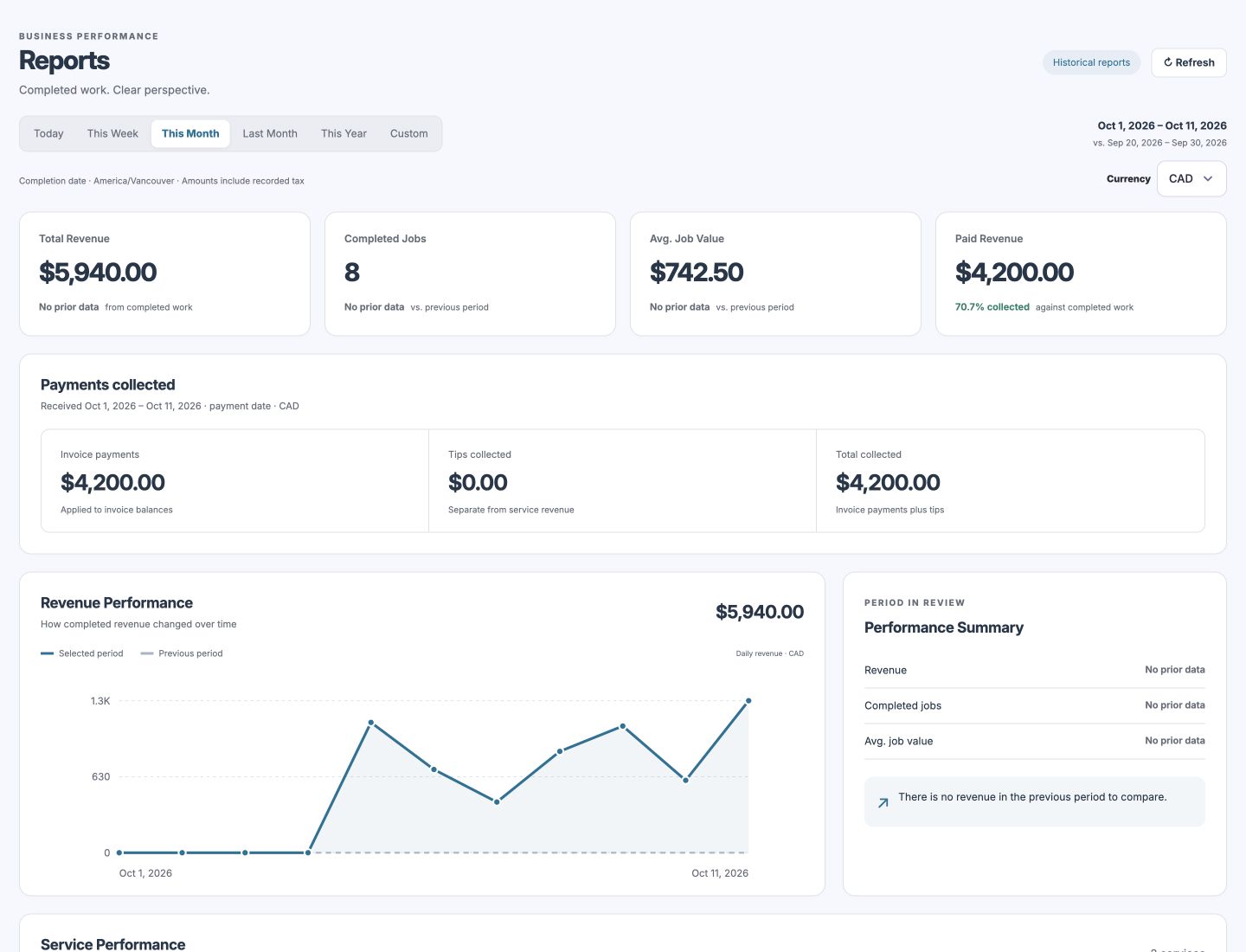1246x952 pixels.
Task: Switch to Last Month tab
Action: point(270,133)
